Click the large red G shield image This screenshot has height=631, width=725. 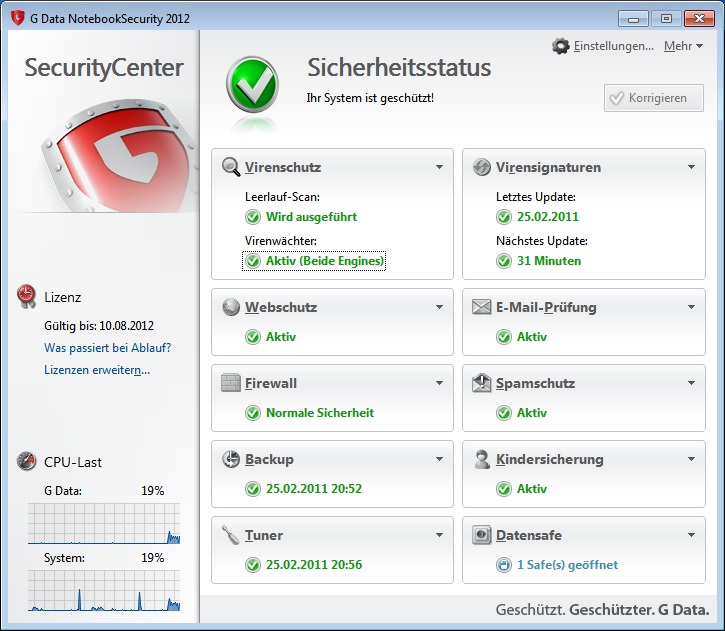119,155
